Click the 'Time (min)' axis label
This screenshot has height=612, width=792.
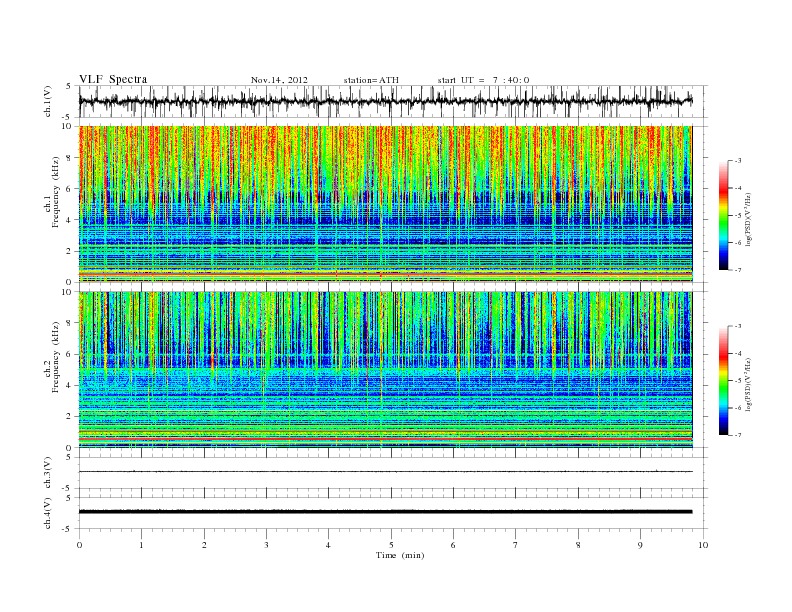(x=400, y=555)
